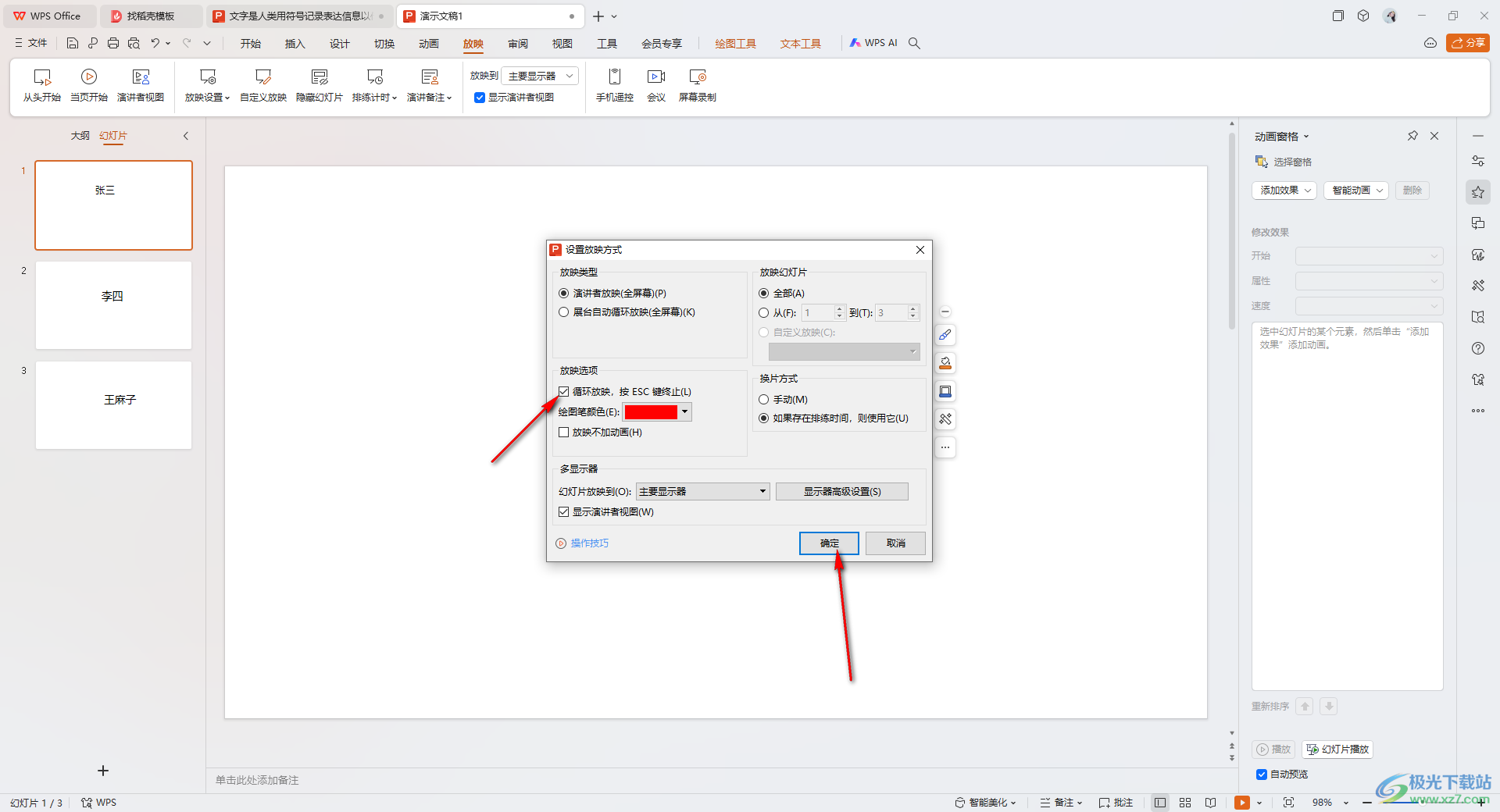
Task: Click the 分享 share button
Action: pos(1468,43)
